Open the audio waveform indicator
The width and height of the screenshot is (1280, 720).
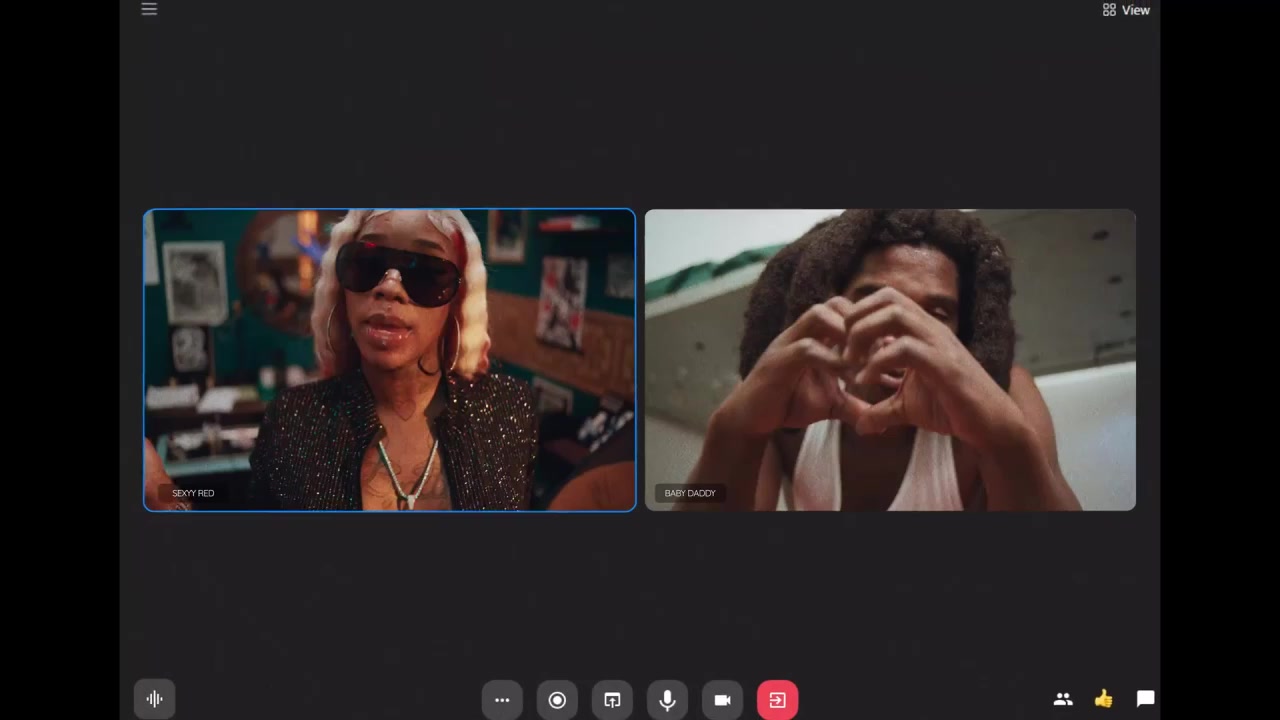point(155,699)
